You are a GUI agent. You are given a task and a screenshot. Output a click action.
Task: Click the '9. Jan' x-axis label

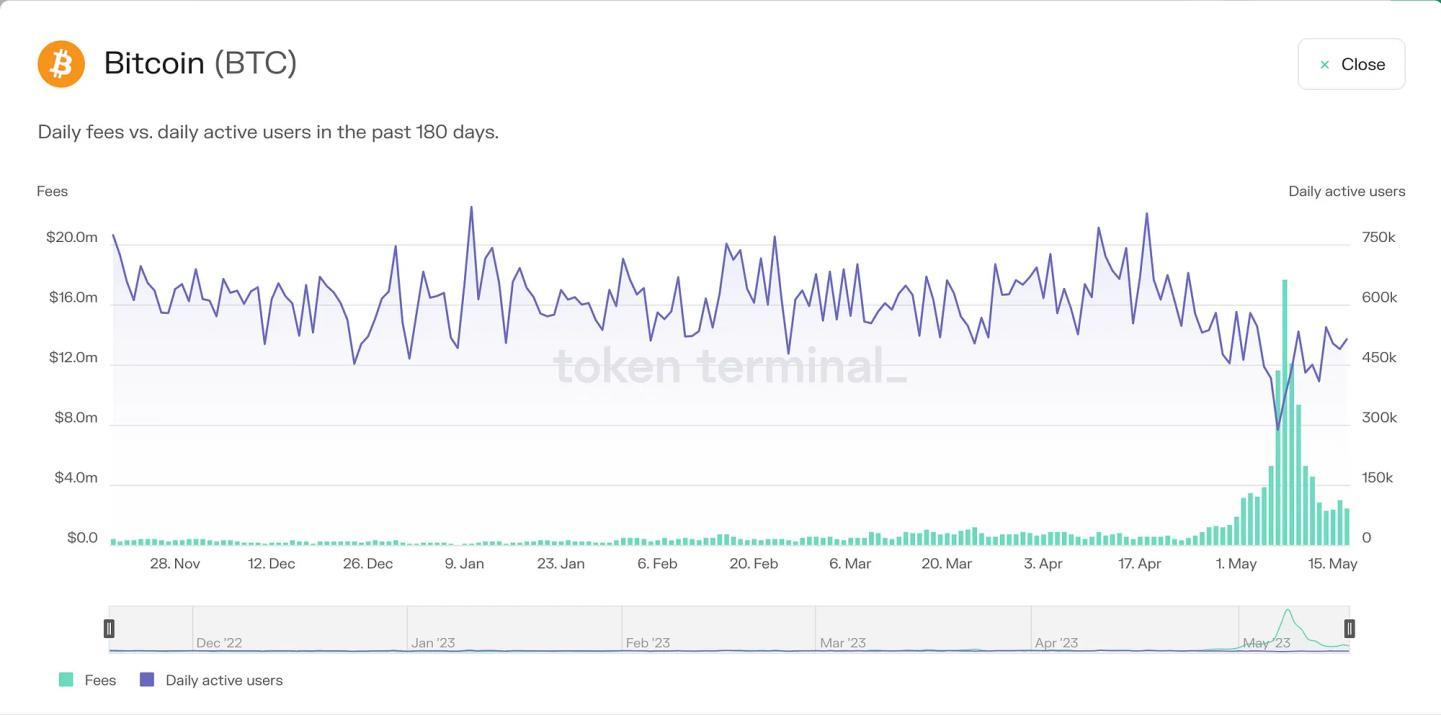(465, 564)
